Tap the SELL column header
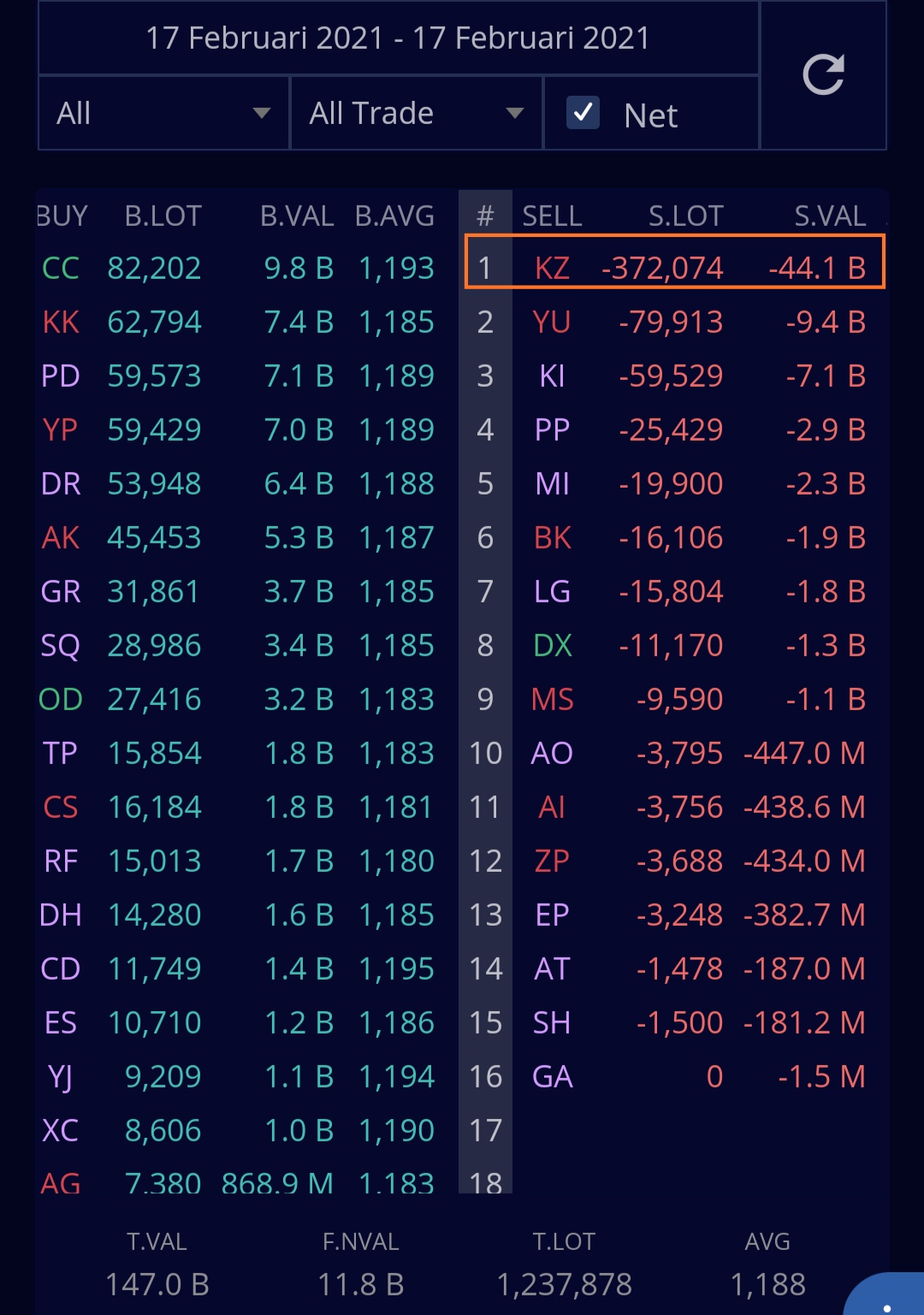Viewport: 924px width, 1315px height. (552, 216)
